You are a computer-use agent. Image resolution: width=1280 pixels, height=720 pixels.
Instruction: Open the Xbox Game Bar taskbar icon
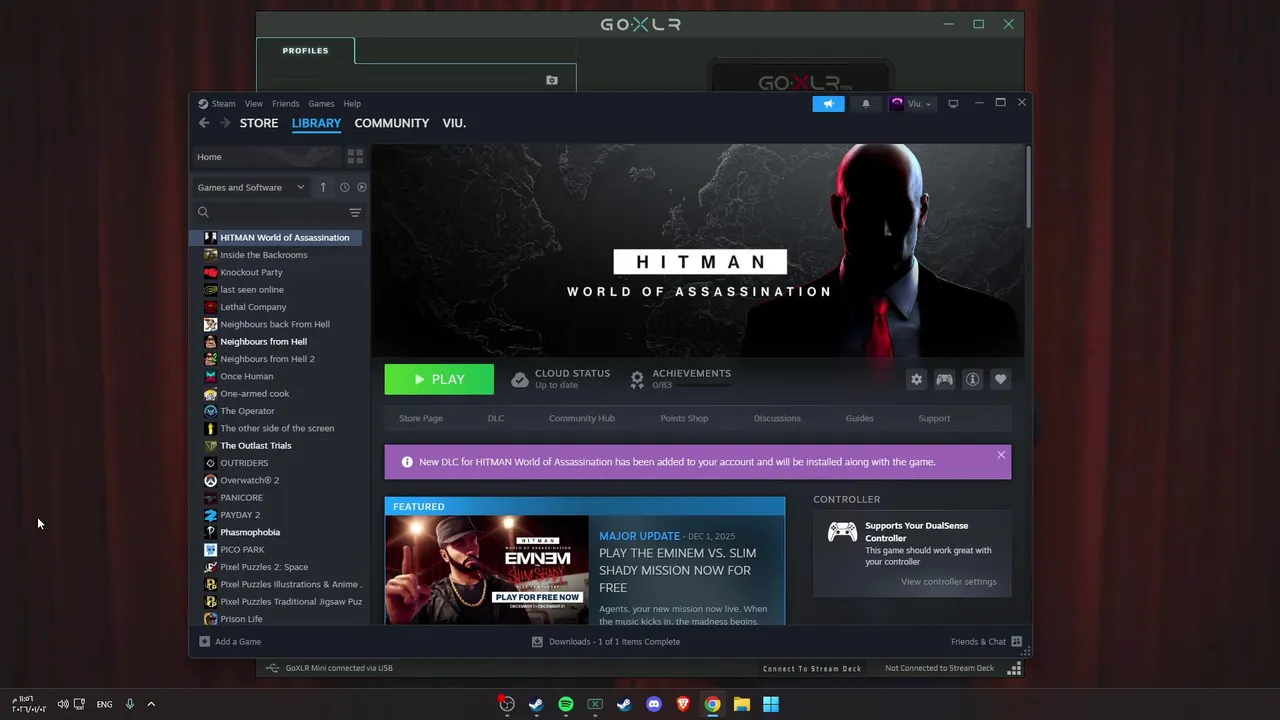595,704
